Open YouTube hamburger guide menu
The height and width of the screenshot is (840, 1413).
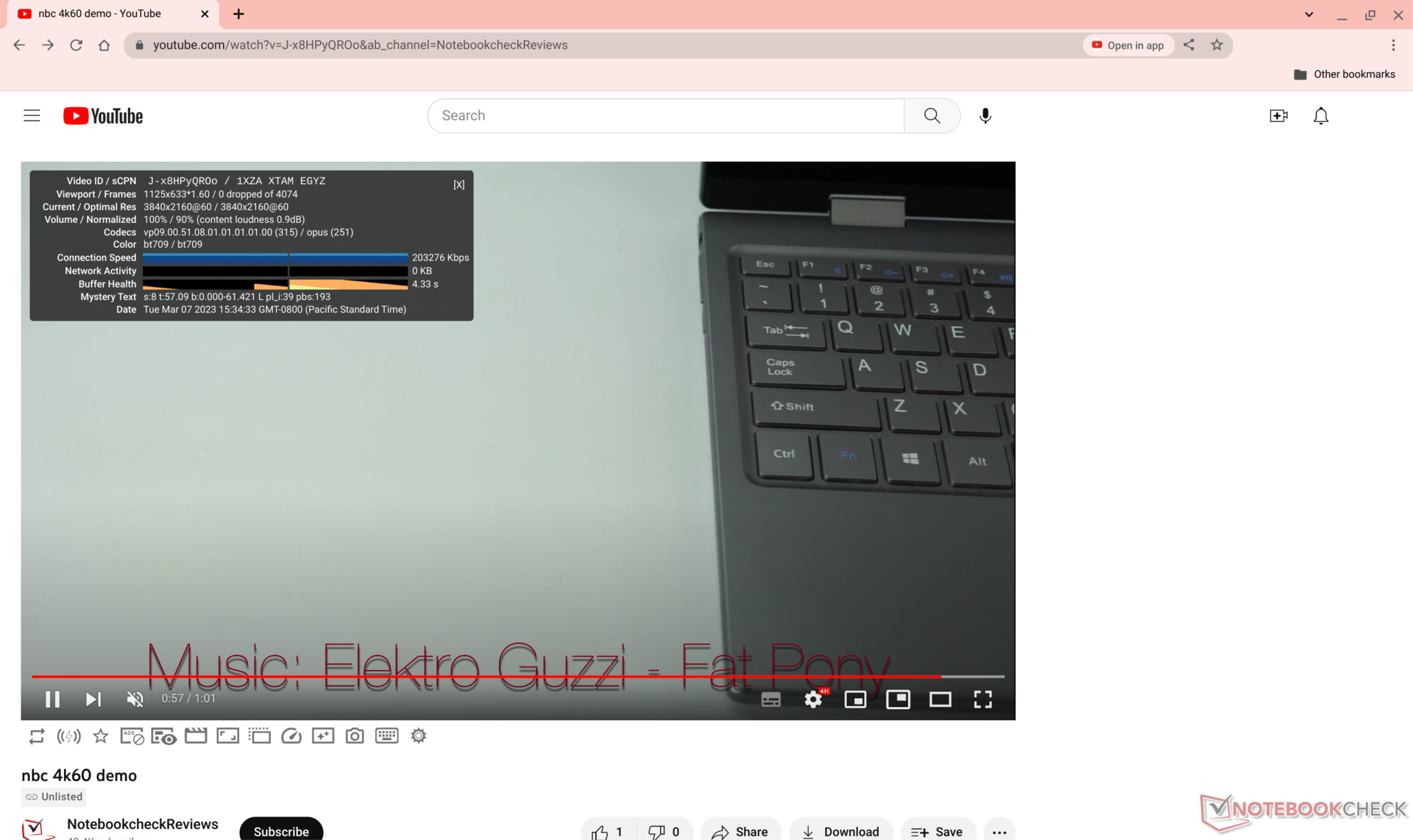tap(32, 115)
